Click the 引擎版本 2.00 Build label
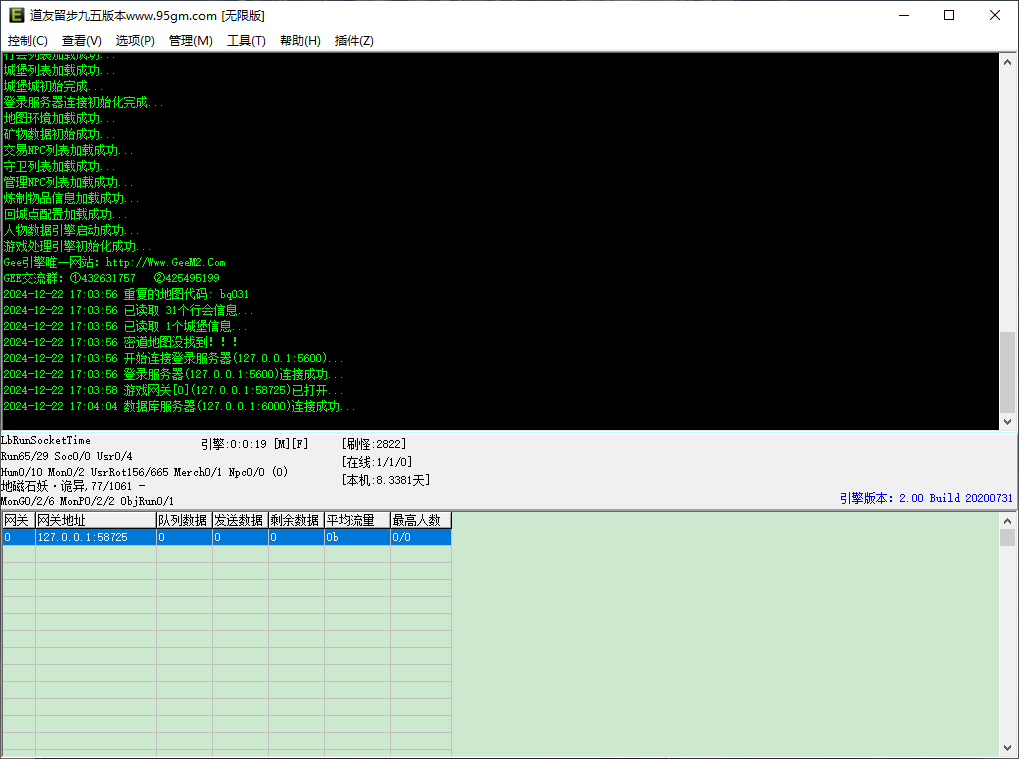 (926, 498)
